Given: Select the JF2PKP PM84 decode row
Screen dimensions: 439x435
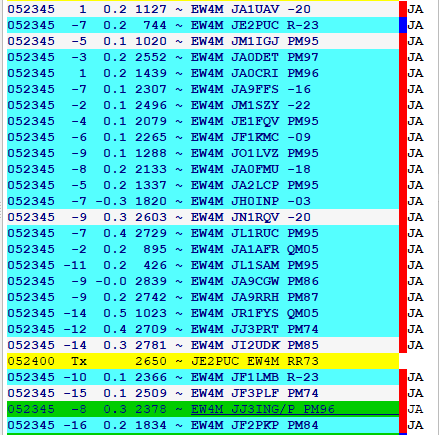Looking at the screenshot, I should [x=203, y=425].
